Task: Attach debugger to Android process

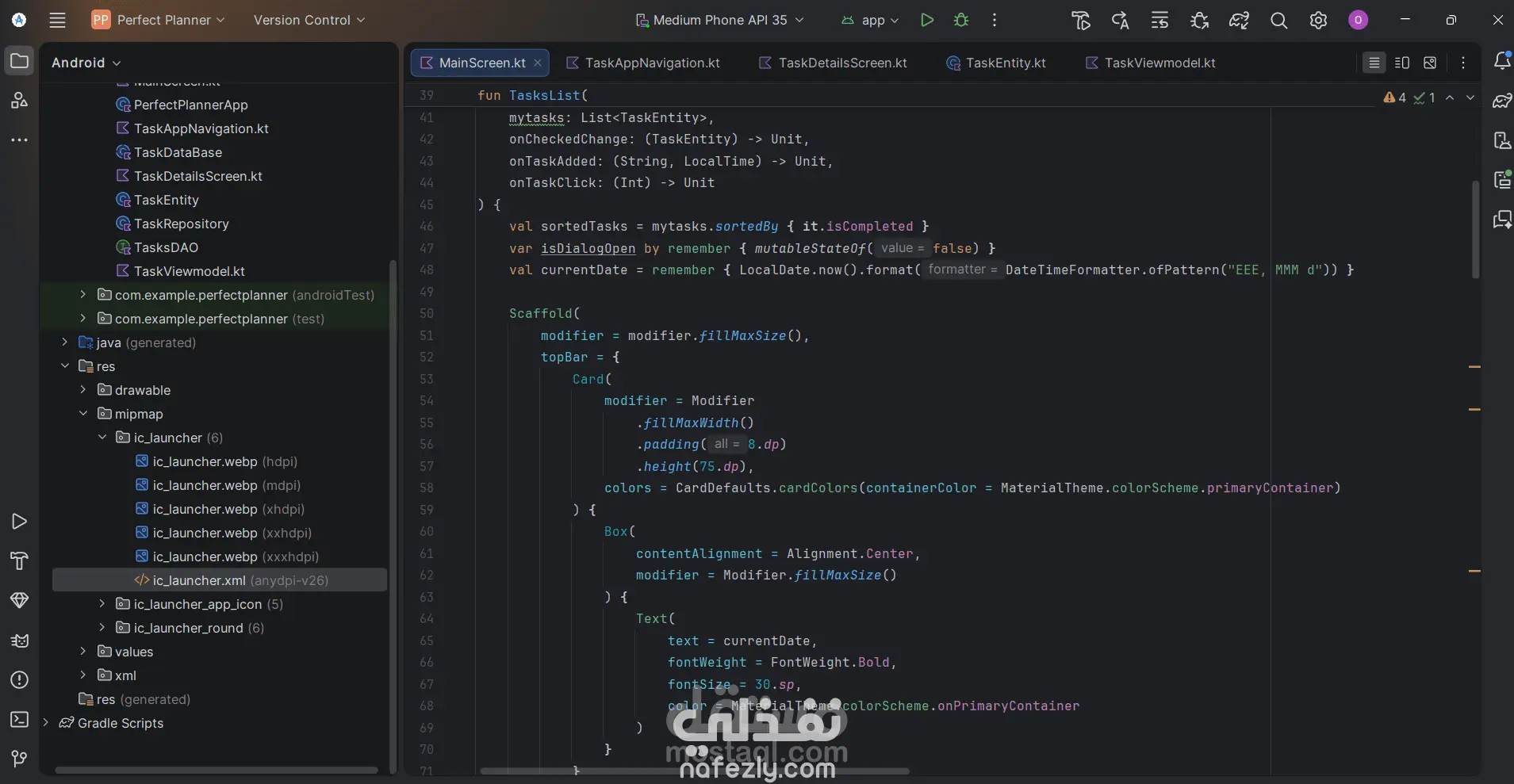Action: tap(1199, 20)
